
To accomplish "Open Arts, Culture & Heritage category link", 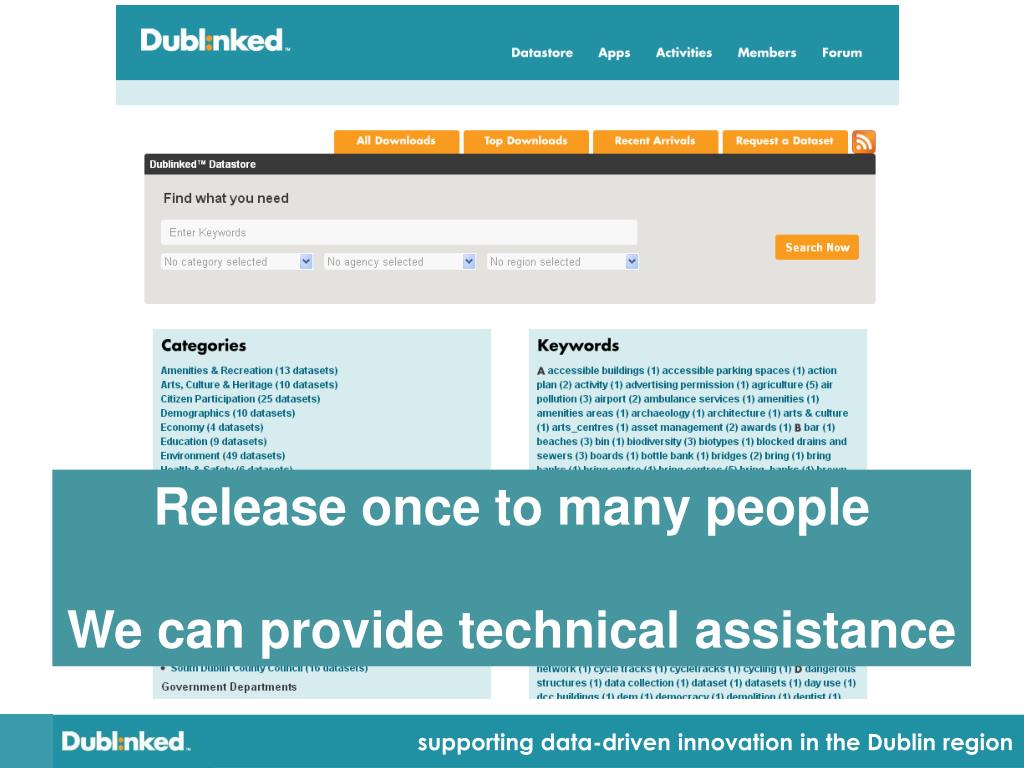I will click(249, 385).
